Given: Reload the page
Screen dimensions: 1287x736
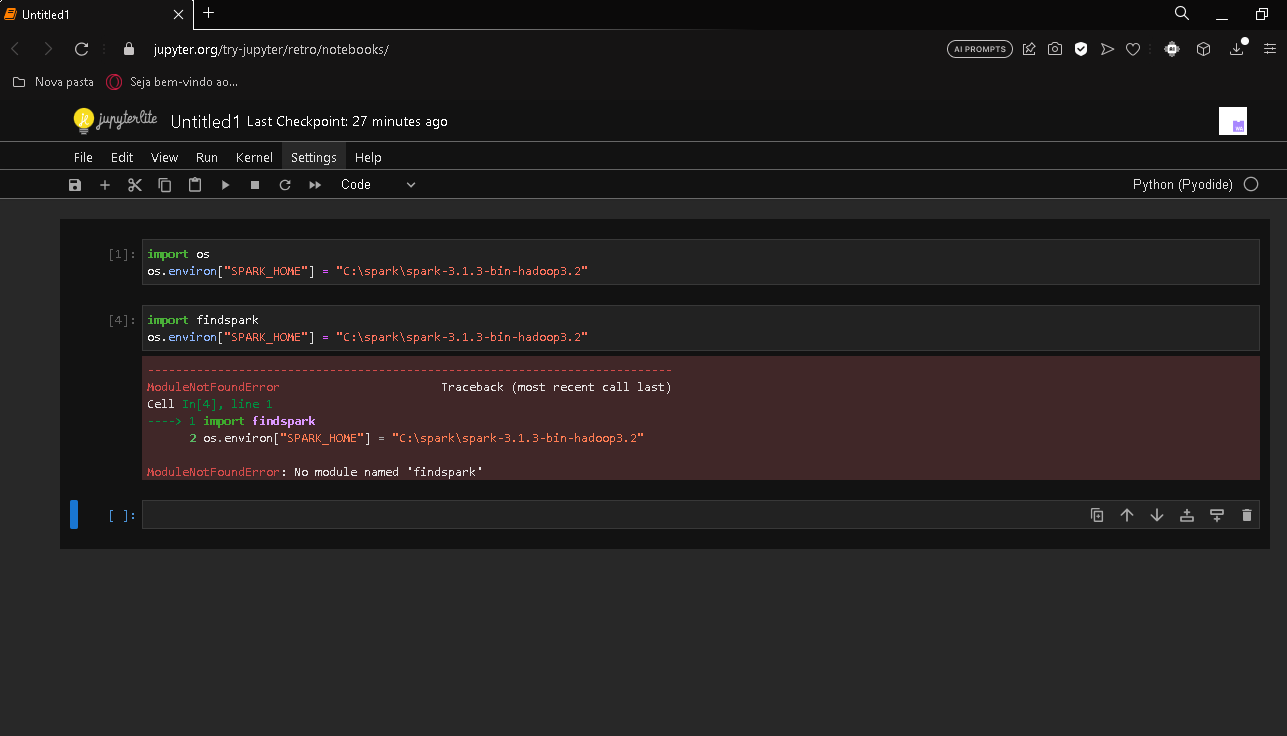Looking at the screenshot, I should (82, 49).
